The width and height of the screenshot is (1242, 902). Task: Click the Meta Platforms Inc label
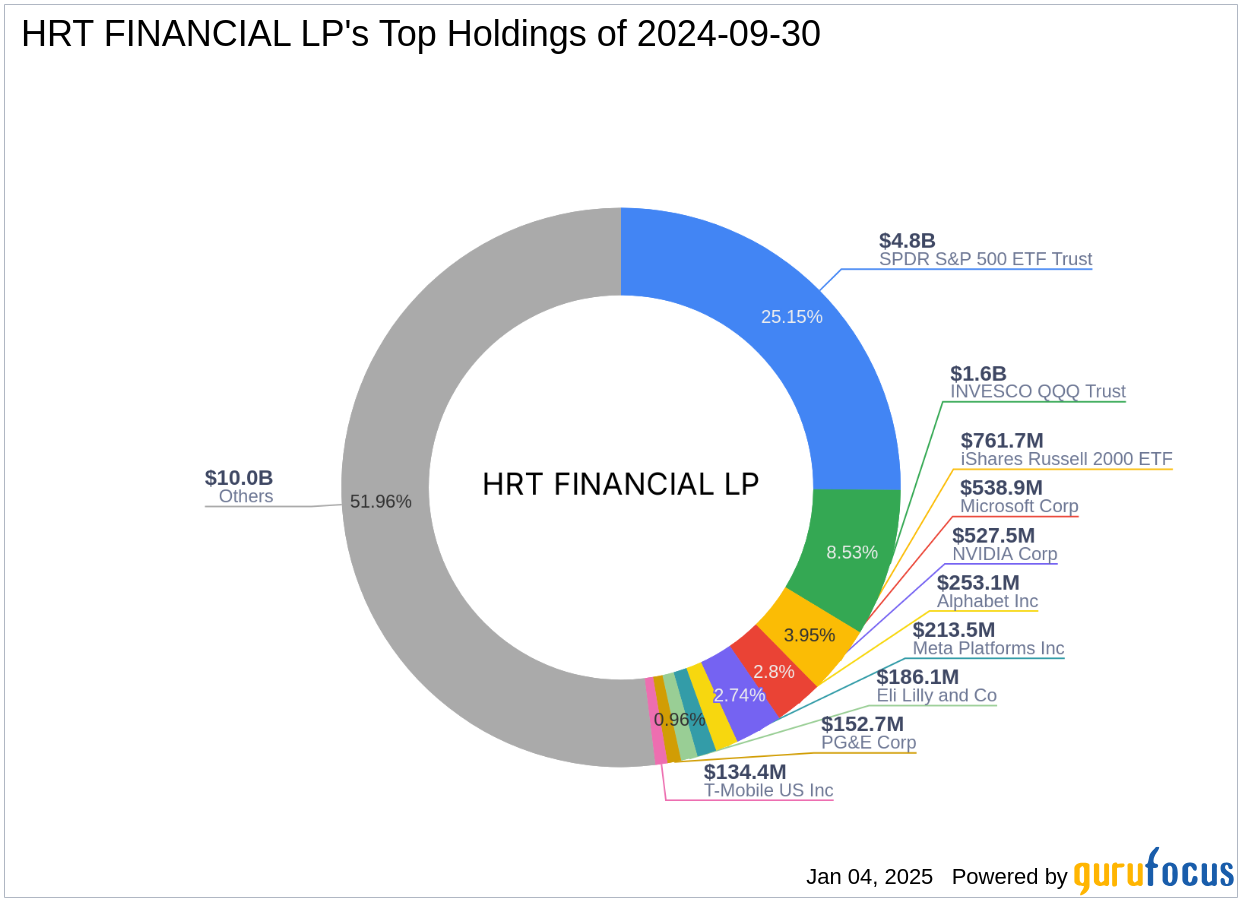coord(988,649)
